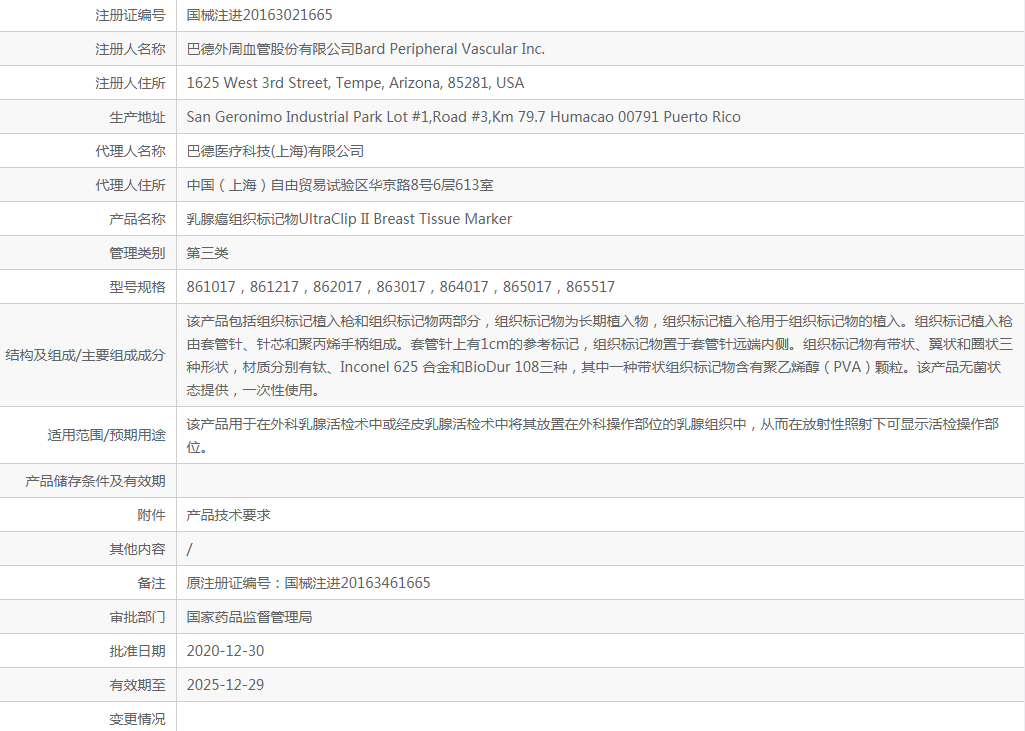This screenshot has width=1025, height=731.
Task: Click the 生产地址 label
Action: click(137, 117)
